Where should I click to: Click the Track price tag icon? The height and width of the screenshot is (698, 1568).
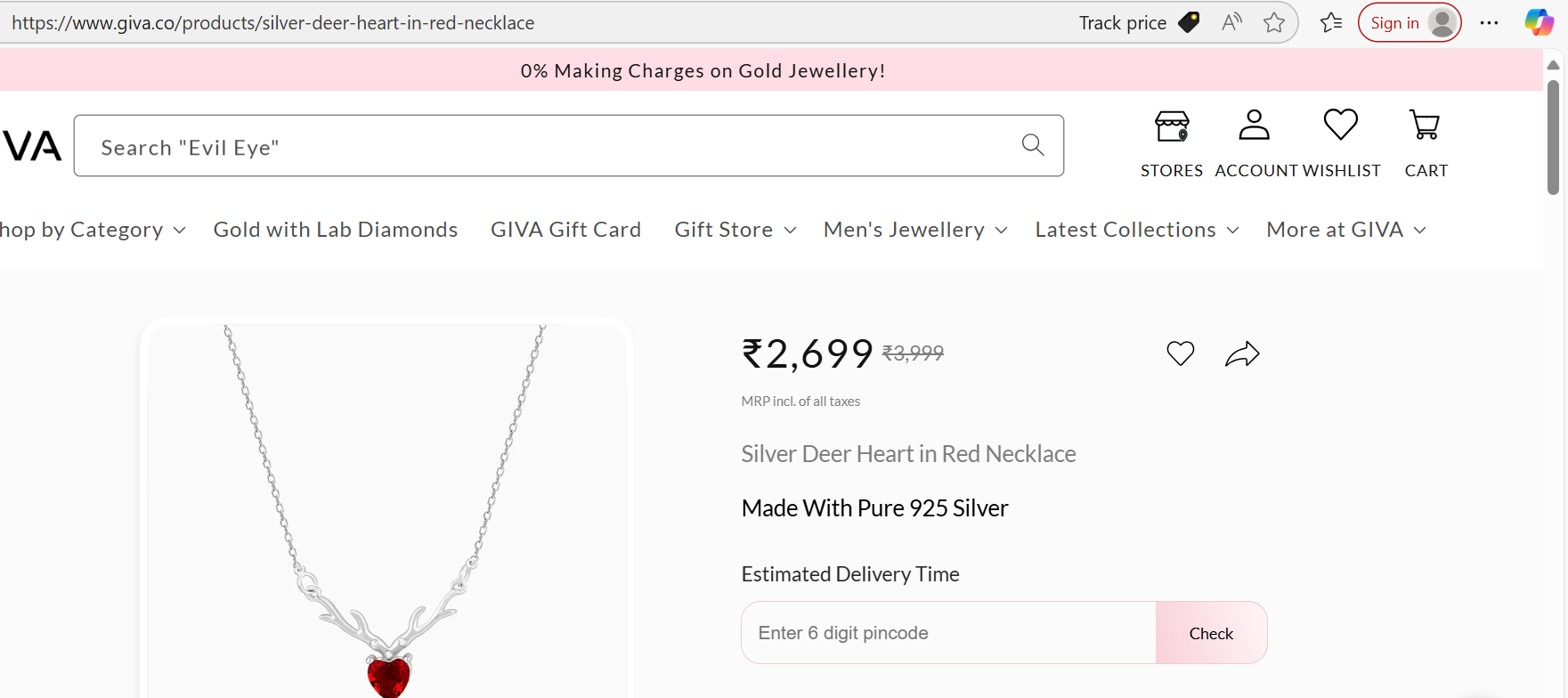coord(1189,22)
